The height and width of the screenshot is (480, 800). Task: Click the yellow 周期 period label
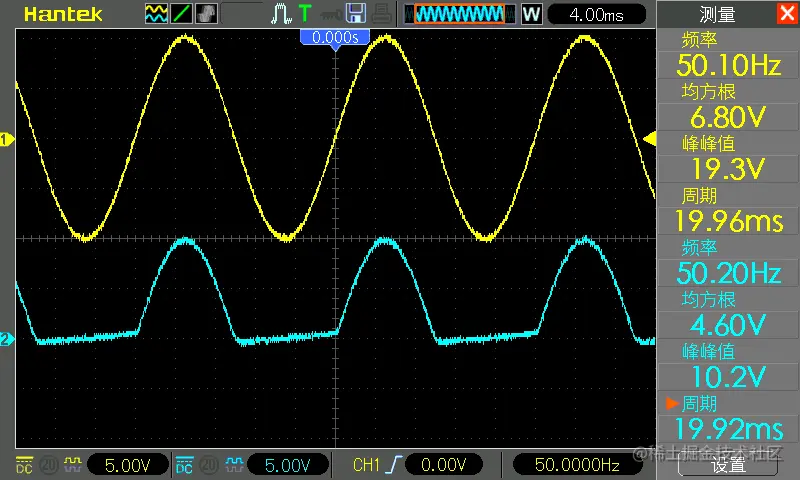[x=699, y=195]
